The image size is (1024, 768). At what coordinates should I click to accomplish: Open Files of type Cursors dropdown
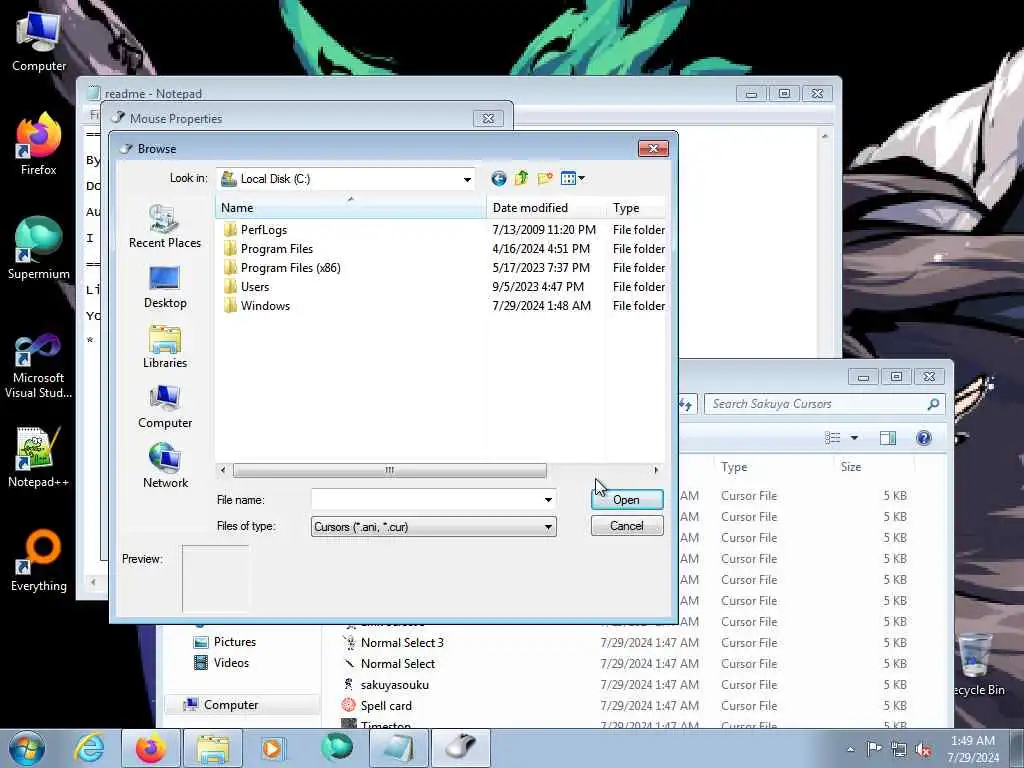pos(434,526)
